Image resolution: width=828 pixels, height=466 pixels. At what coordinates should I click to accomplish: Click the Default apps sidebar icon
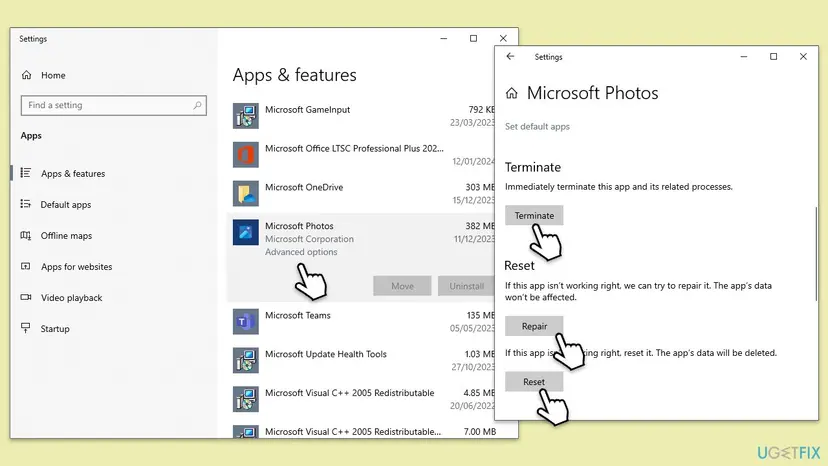point(25,204)
